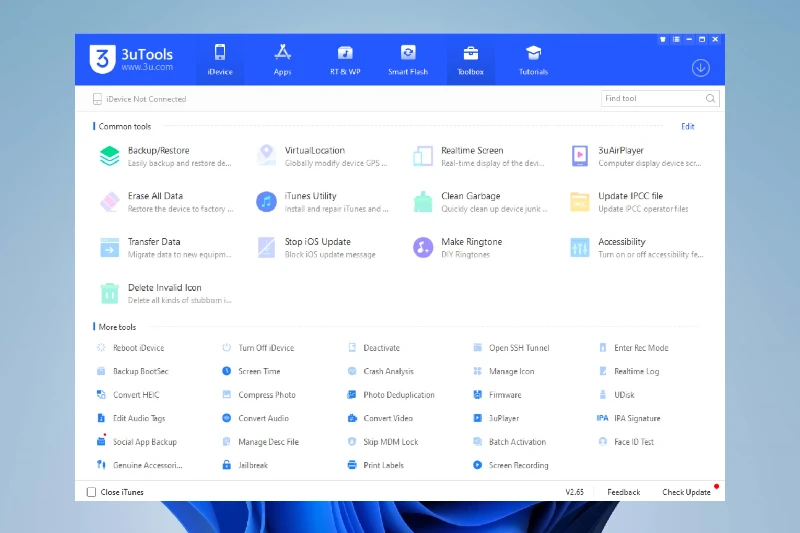The image size is (800, 533).
Task: Open Enter Rec Mode tool
Action: coord(633,348)
